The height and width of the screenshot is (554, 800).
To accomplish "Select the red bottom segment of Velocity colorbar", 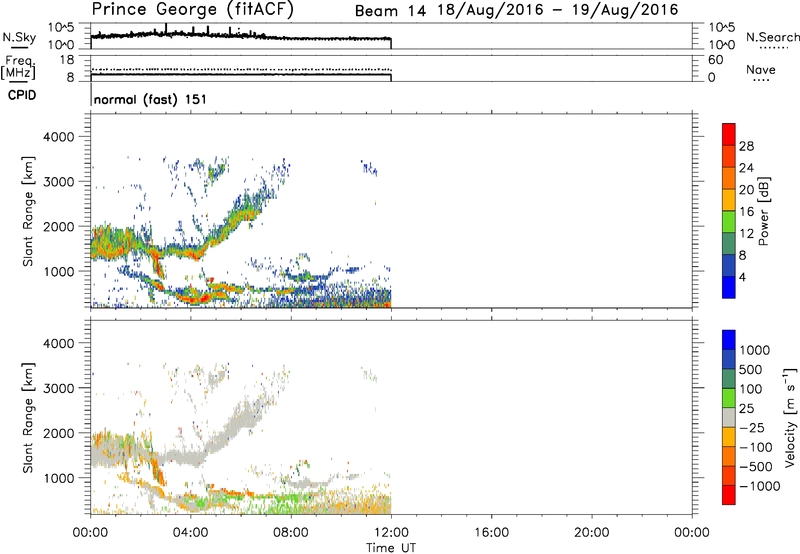I will coord(729,495).
